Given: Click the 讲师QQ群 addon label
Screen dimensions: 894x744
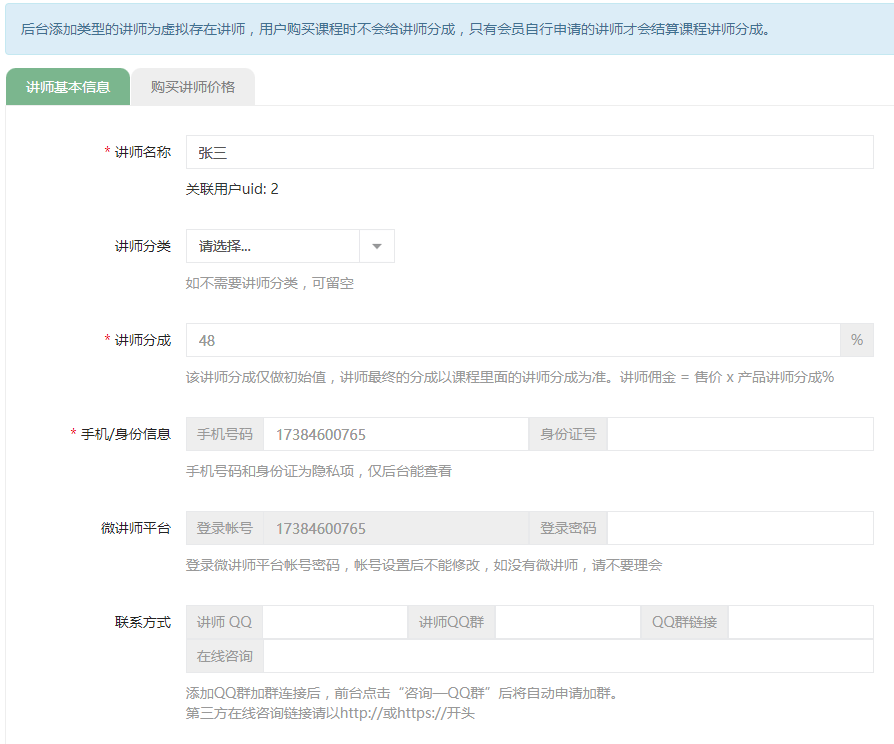Looking at the screenshot, I should [x=451, y=622].
